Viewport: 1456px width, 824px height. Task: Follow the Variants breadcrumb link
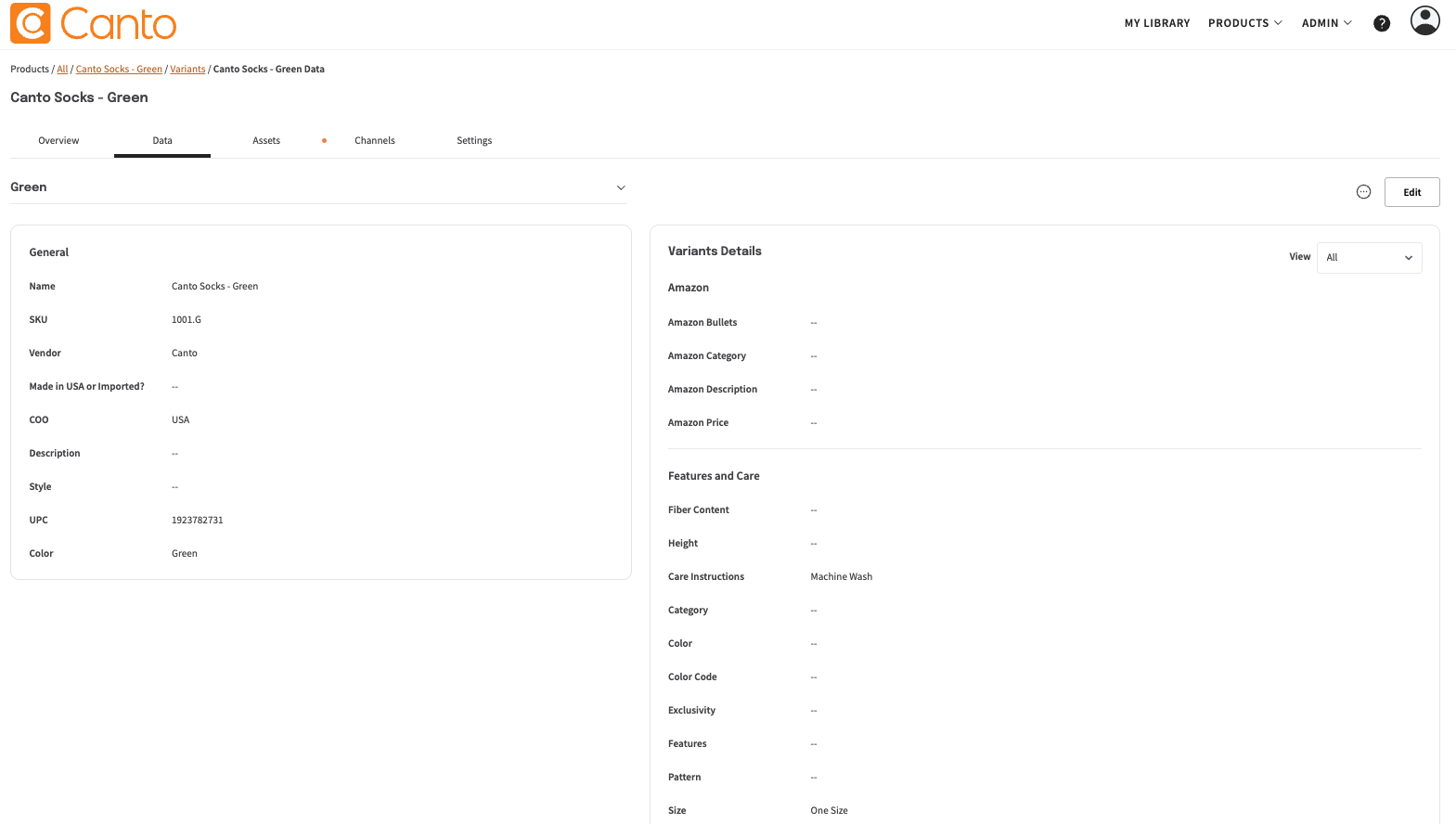[x=187, y=70]
